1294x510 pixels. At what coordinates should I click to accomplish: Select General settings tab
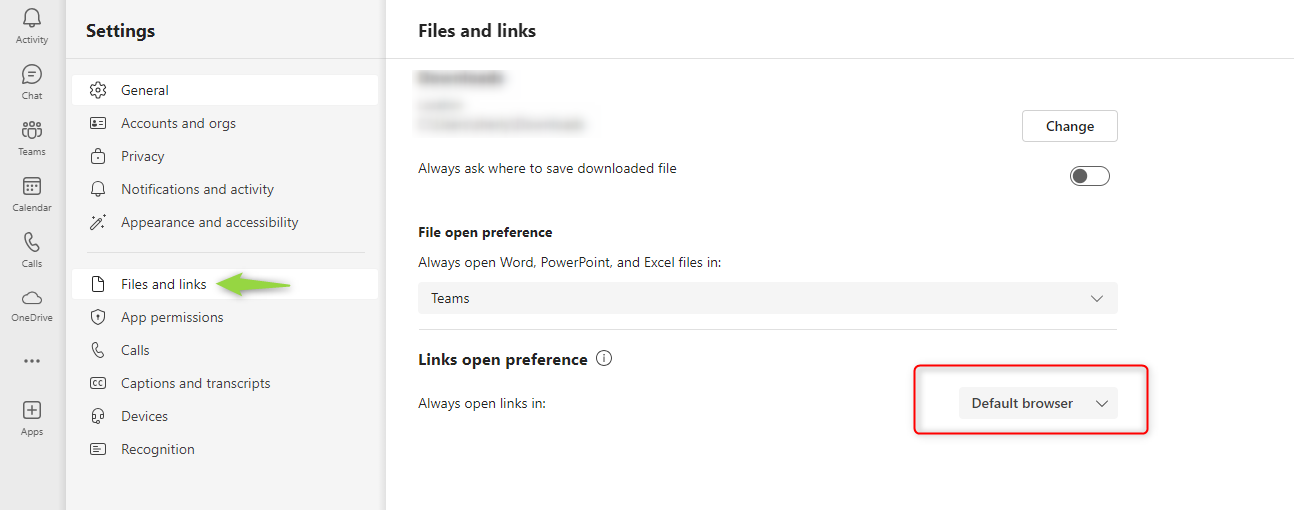point(145,90)
